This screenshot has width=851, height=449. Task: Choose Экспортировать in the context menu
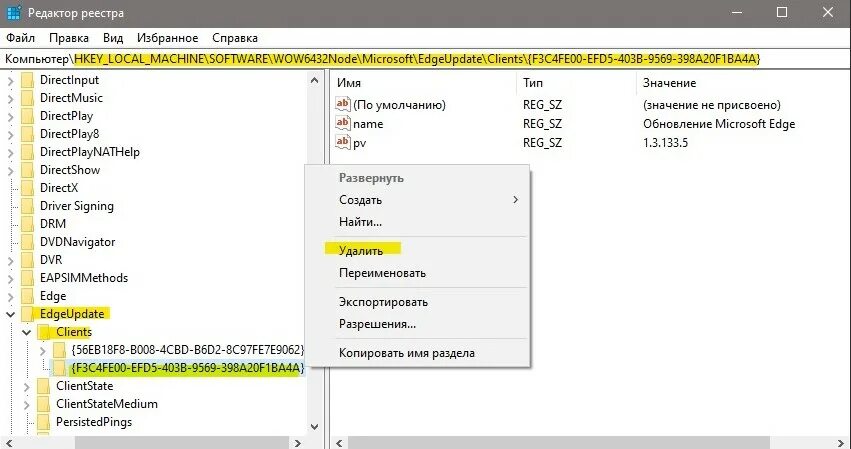pos(383,302)
